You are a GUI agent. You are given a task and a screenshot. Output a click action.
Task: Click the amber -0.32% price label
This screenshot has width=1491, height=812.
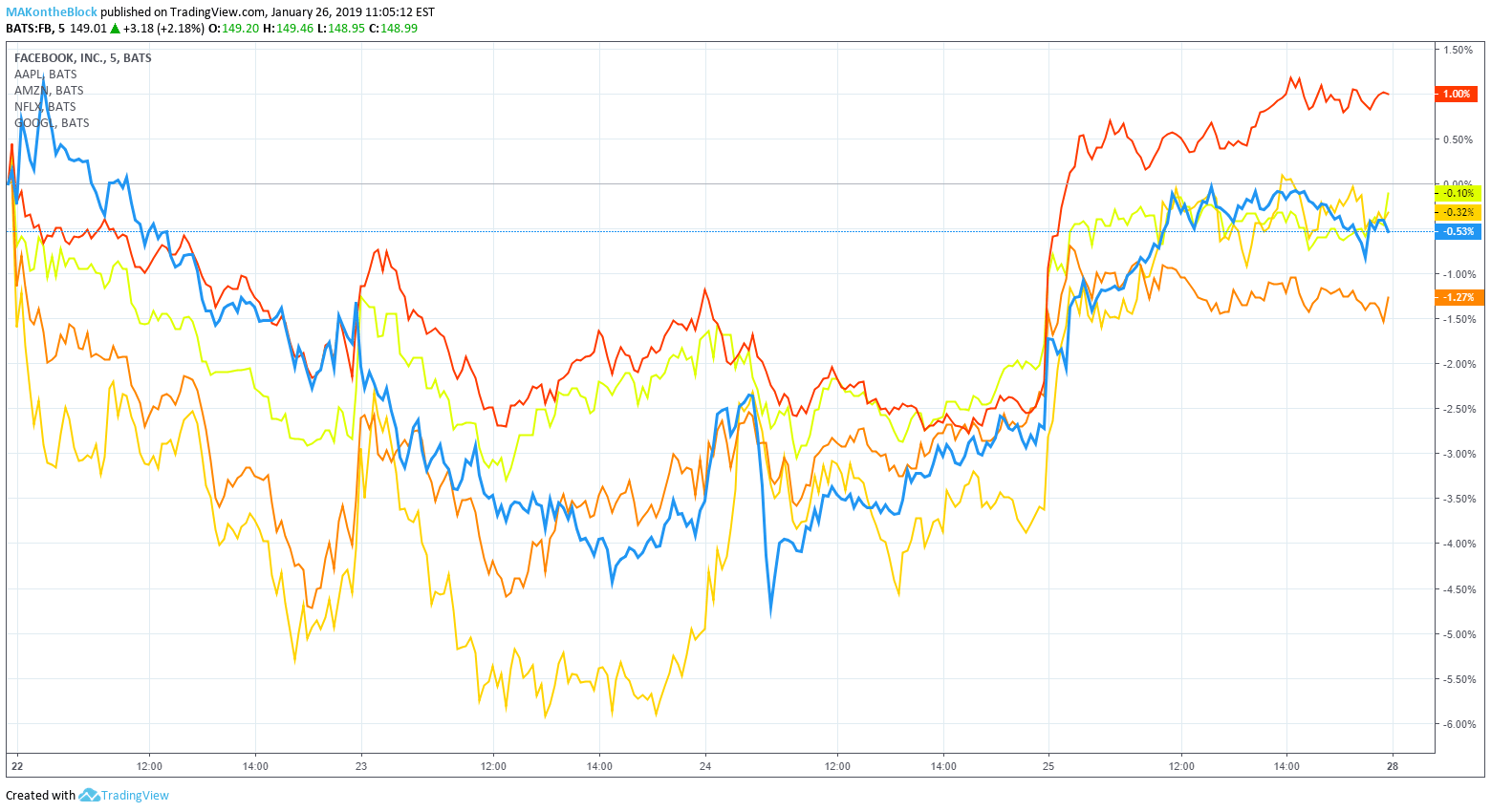point(1459,212)
